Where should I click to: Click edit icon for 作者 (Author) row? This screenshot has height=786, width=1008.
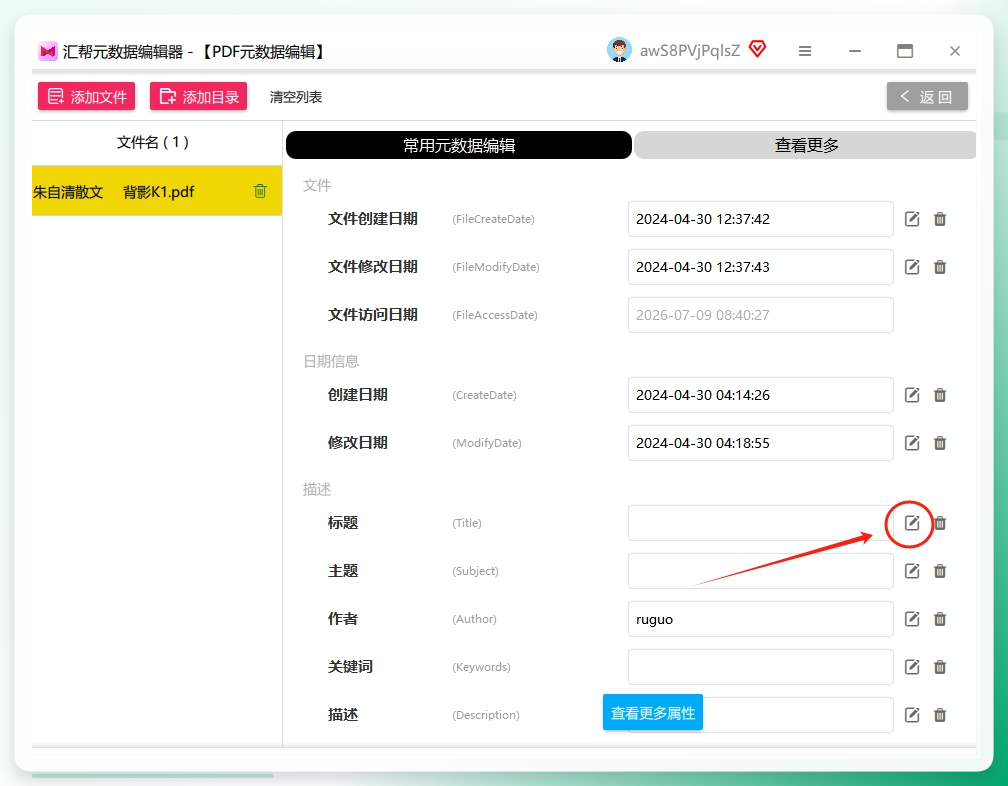point(912,619)
